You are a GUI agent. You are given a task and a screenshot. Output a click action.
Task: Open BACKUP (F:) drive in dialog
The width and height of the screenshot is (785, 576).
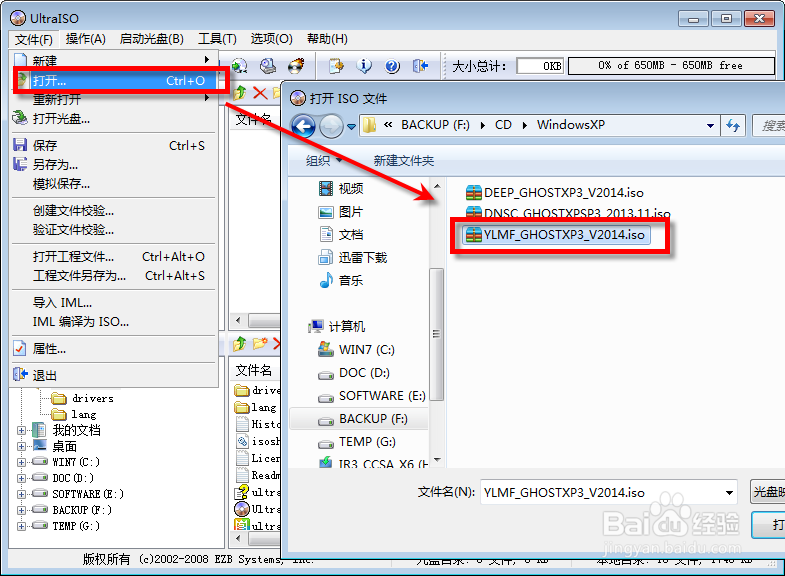[358, 418]
